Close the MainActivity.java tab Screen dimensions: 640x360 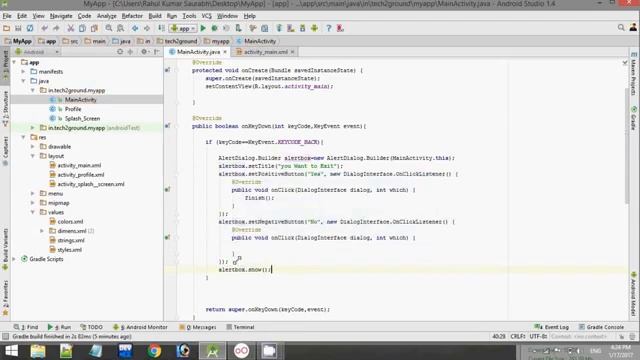[225, 52]
